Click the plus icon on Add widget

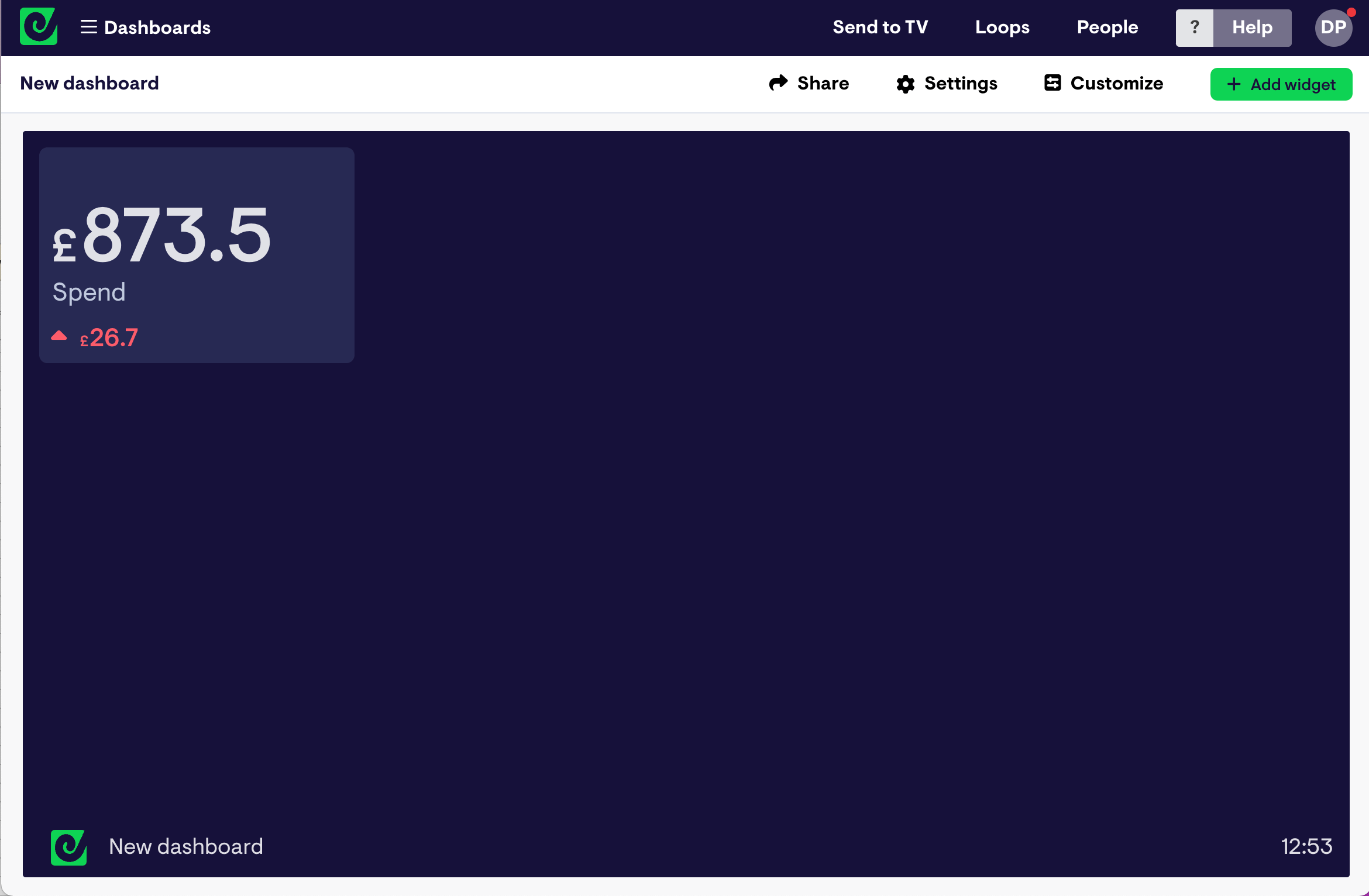[x=1234, y=84]
